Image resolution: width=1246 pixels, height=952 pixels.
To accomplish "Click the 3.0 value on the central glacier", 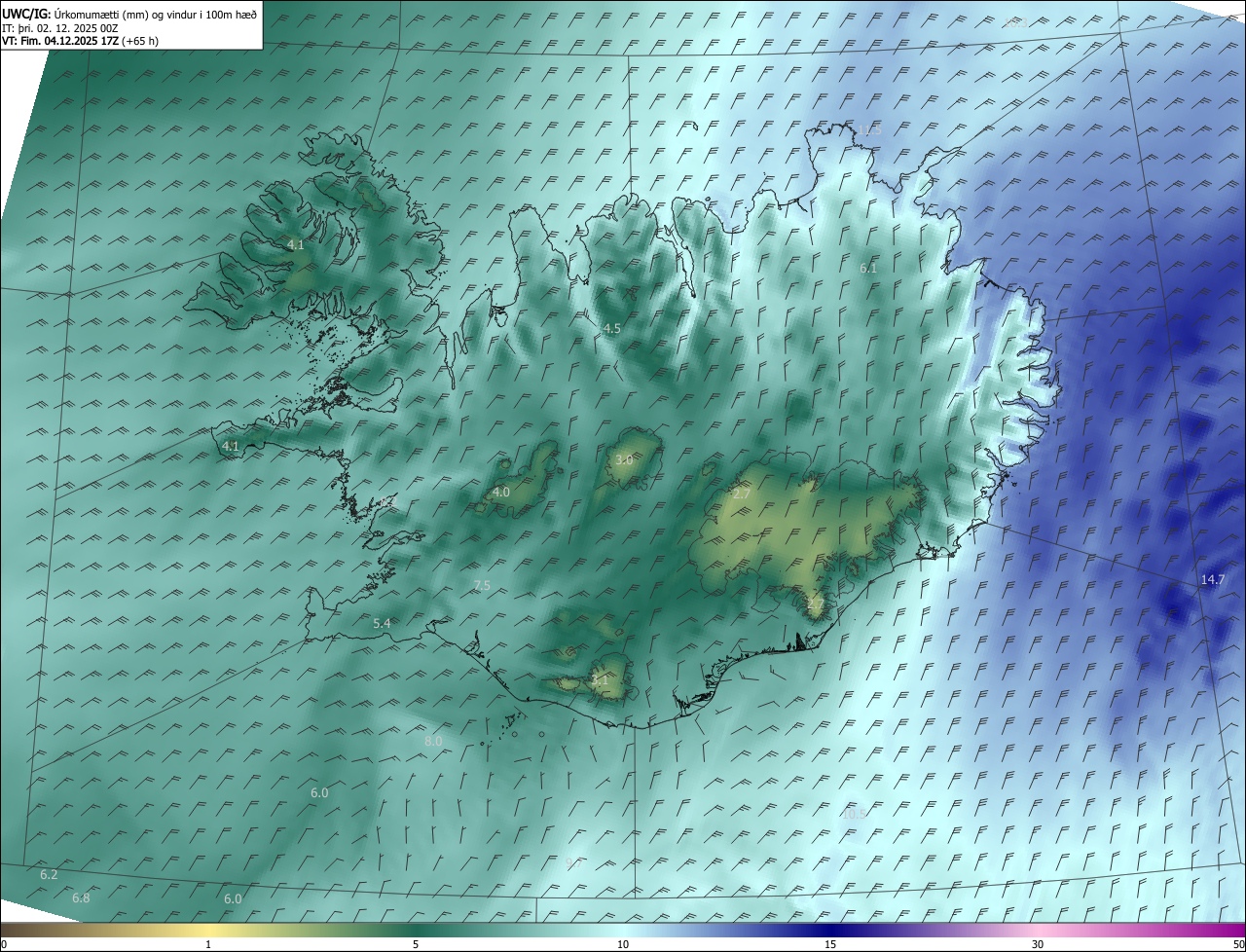I will click(624, 459).
